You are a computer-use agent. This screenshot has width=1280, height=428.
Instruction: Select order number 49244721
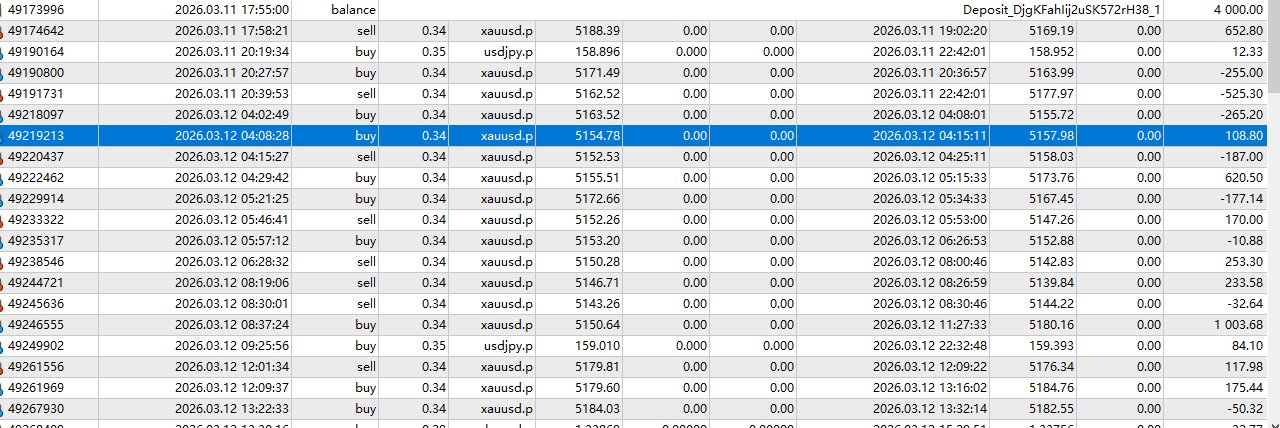click(36, 282)
